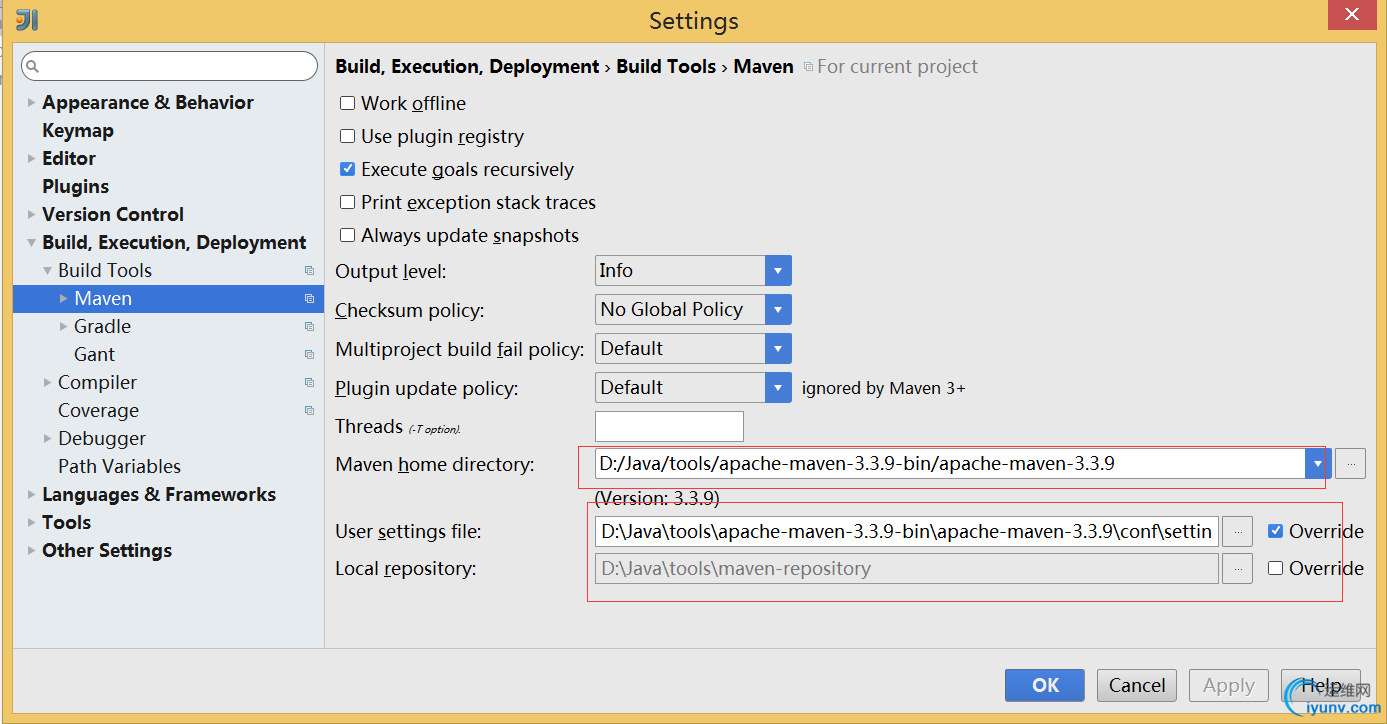This screenshot has width=1387, height=724.
Task: Browse for Maven home directory
Action: click(1349, 464)
